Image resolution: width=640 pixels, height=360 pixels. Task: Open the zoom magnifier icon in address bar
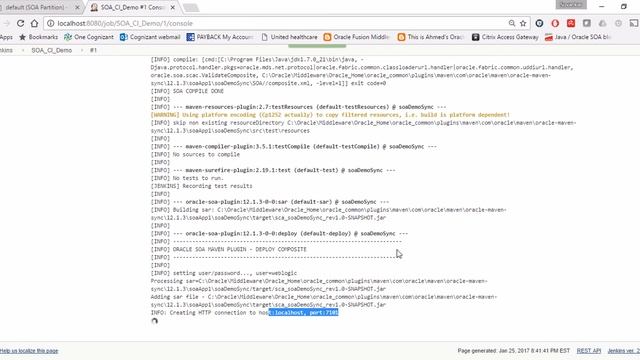click(512, 23)
